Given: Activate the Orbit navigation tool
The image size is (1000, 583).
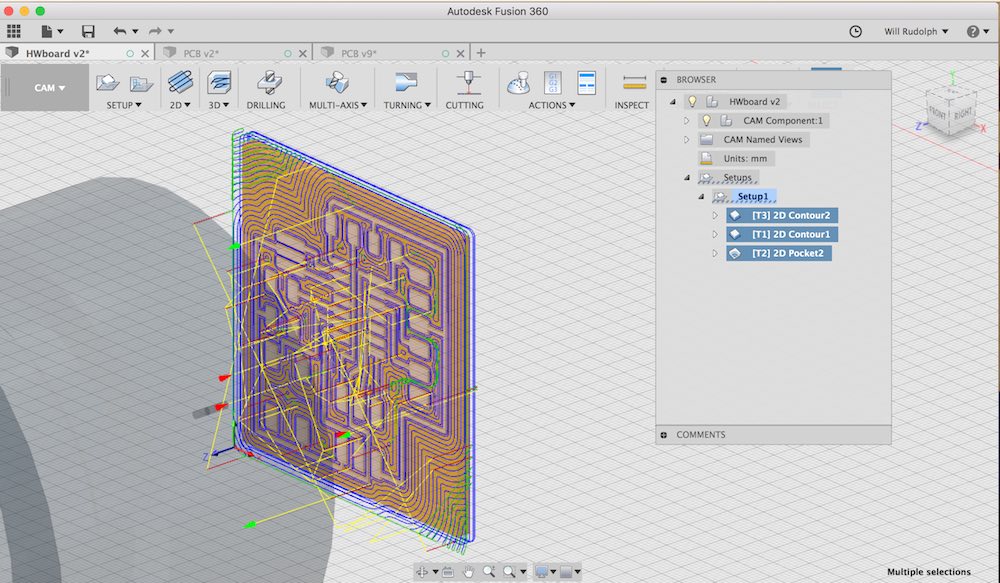Looking at the screenshot, I should [422, 572].
